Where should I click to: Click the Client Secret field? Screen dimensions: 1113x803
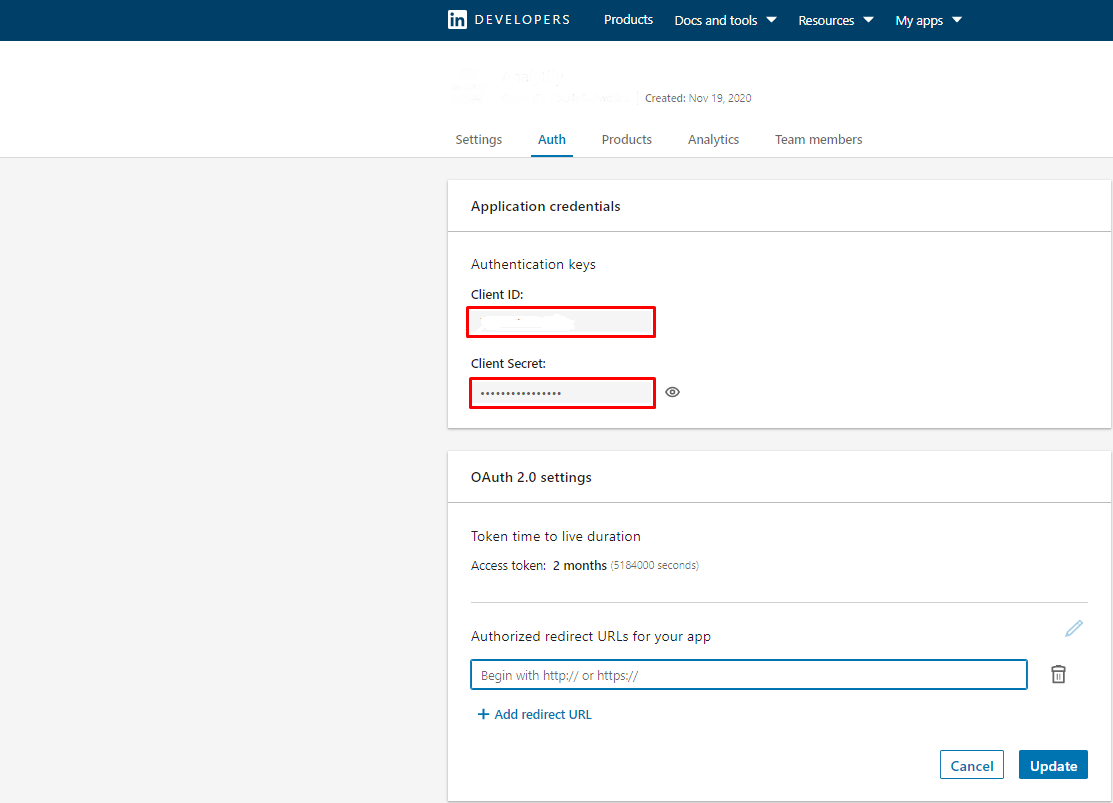[562, 393]
